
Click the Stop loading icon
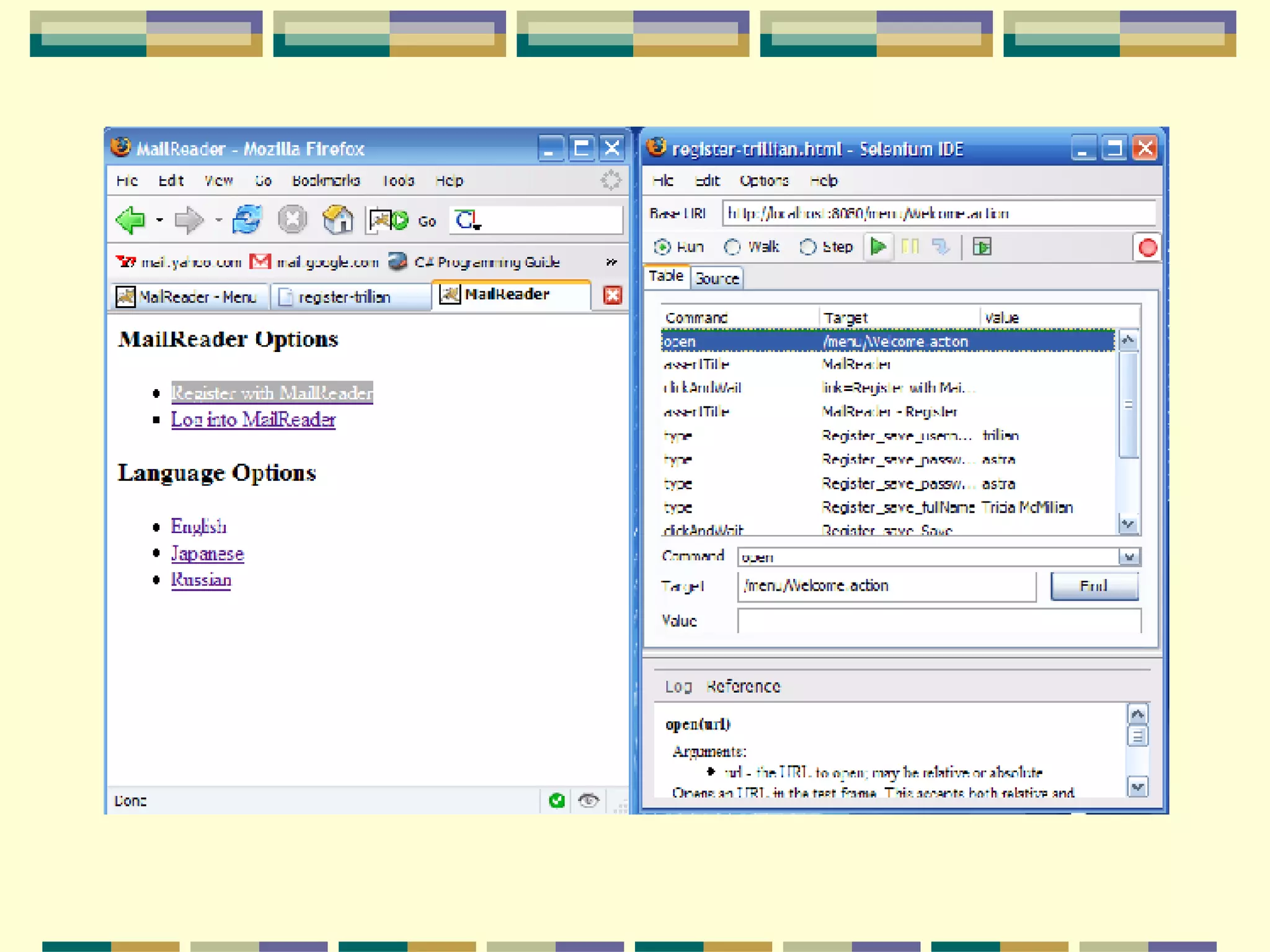coord(292,220)
